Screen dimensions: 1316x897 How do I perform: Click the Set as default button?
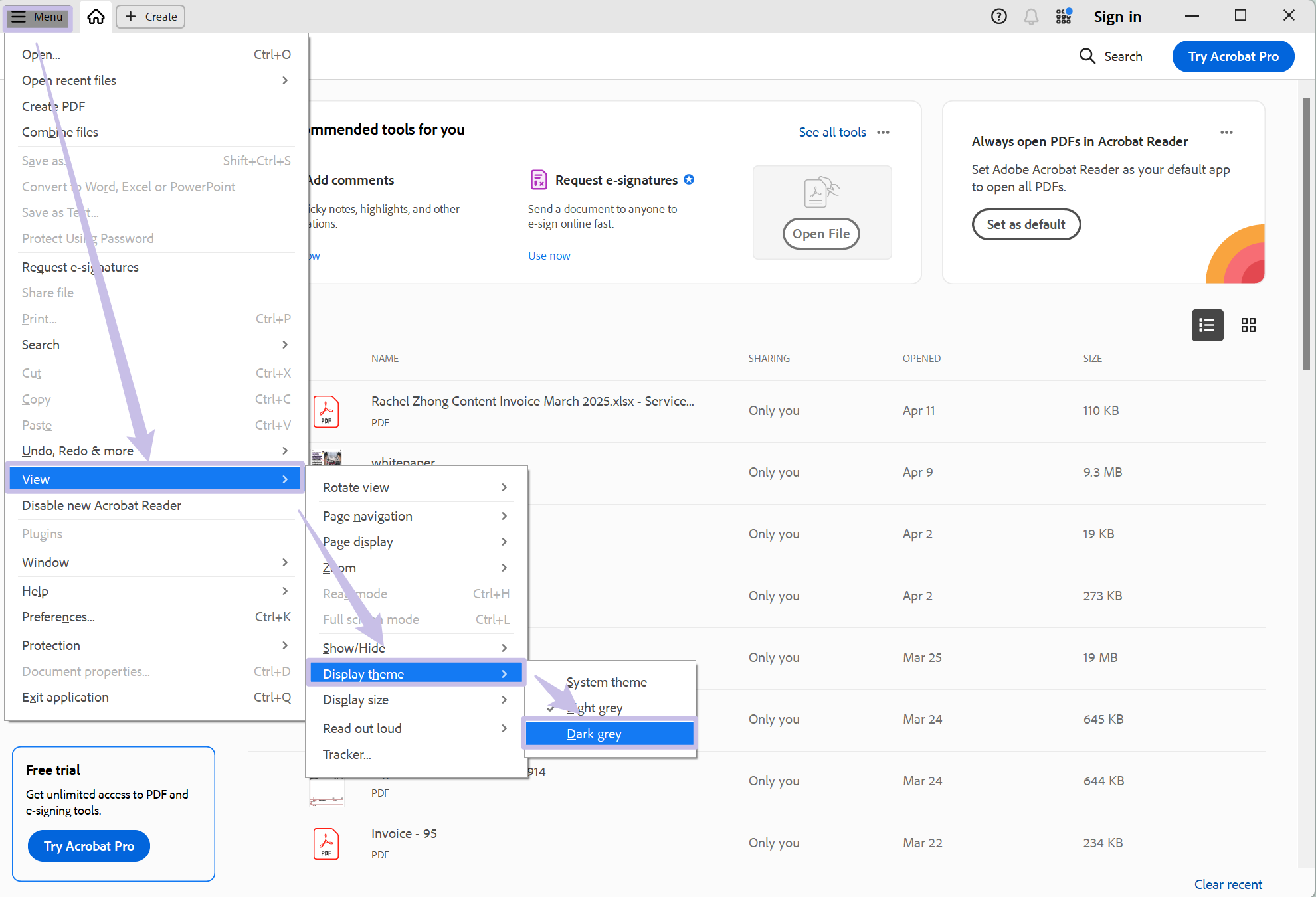tap(1026, 224)
